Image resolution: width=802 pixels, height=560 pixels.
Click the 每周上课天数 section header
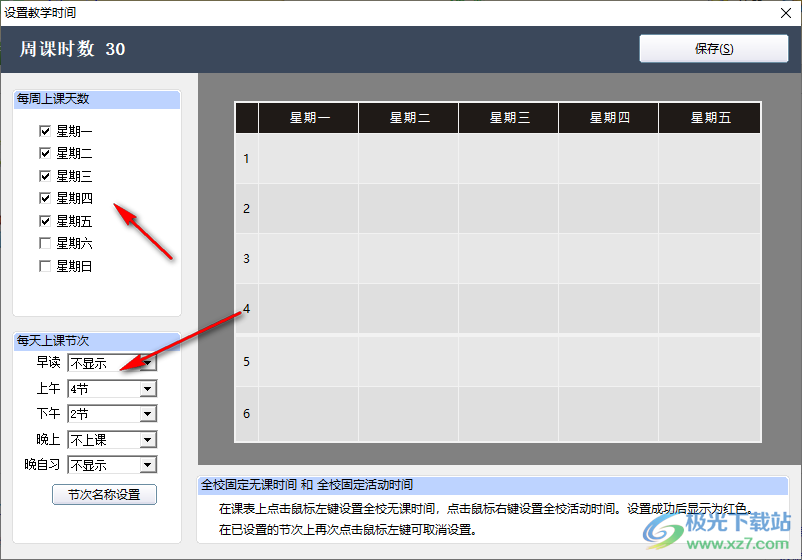click(97, 99)
